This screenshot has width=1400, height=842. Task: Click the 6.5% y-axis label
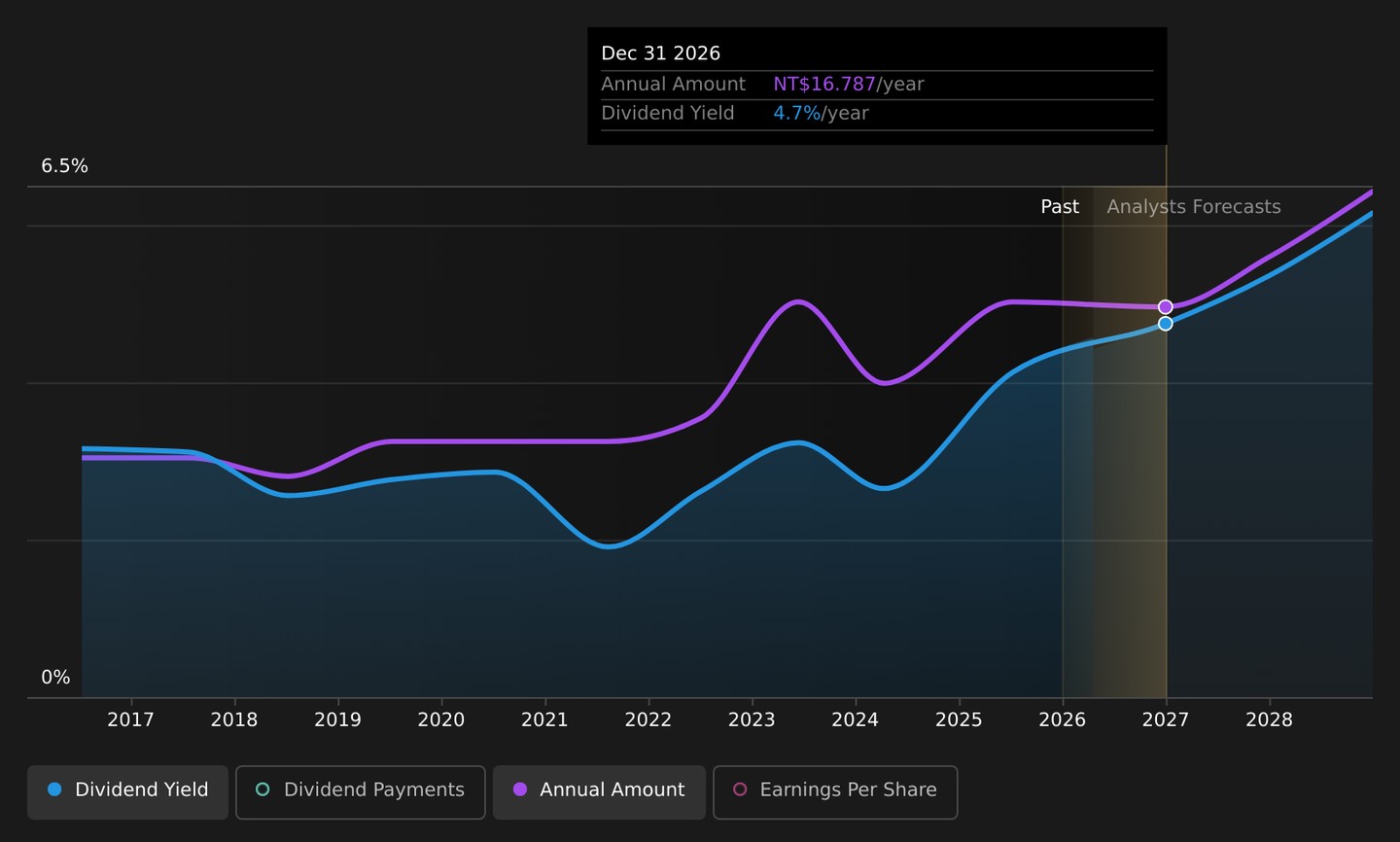pos(64,166)
